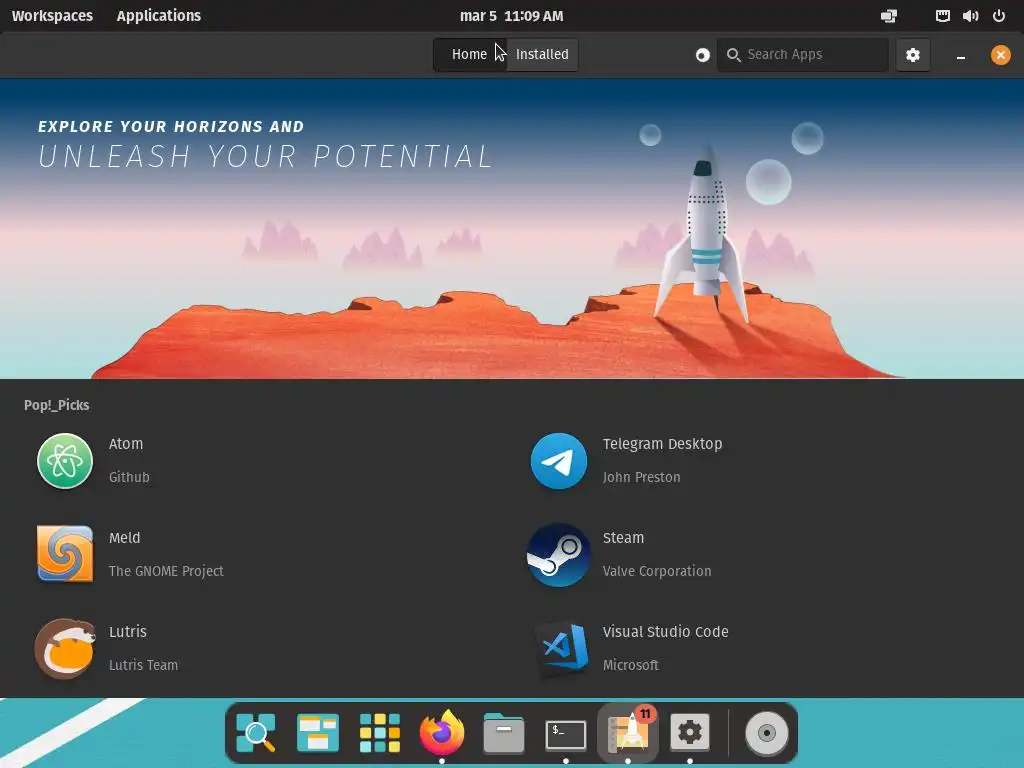This screenshot has width=1024, height=768.
Task: Select the Atom title text
Action: click(126, 444)
